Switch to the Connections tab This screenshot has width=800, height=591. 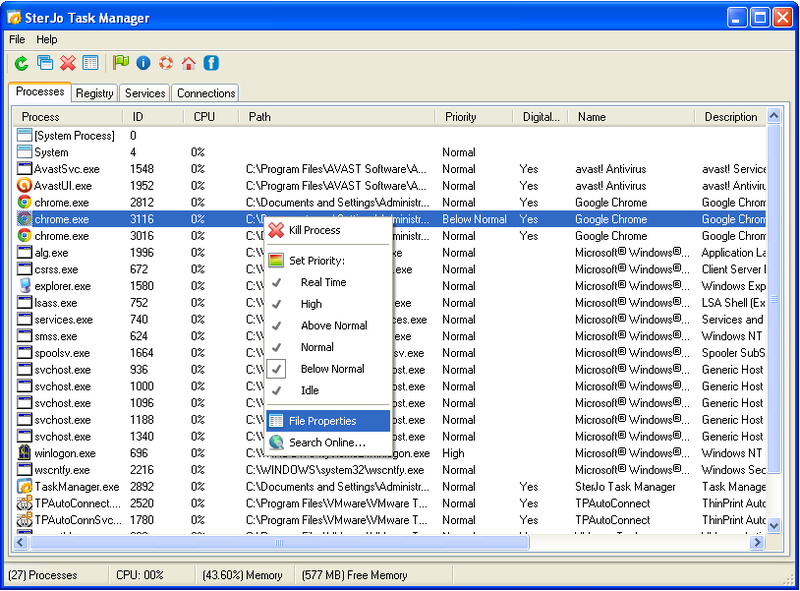(x=206, y=93)
